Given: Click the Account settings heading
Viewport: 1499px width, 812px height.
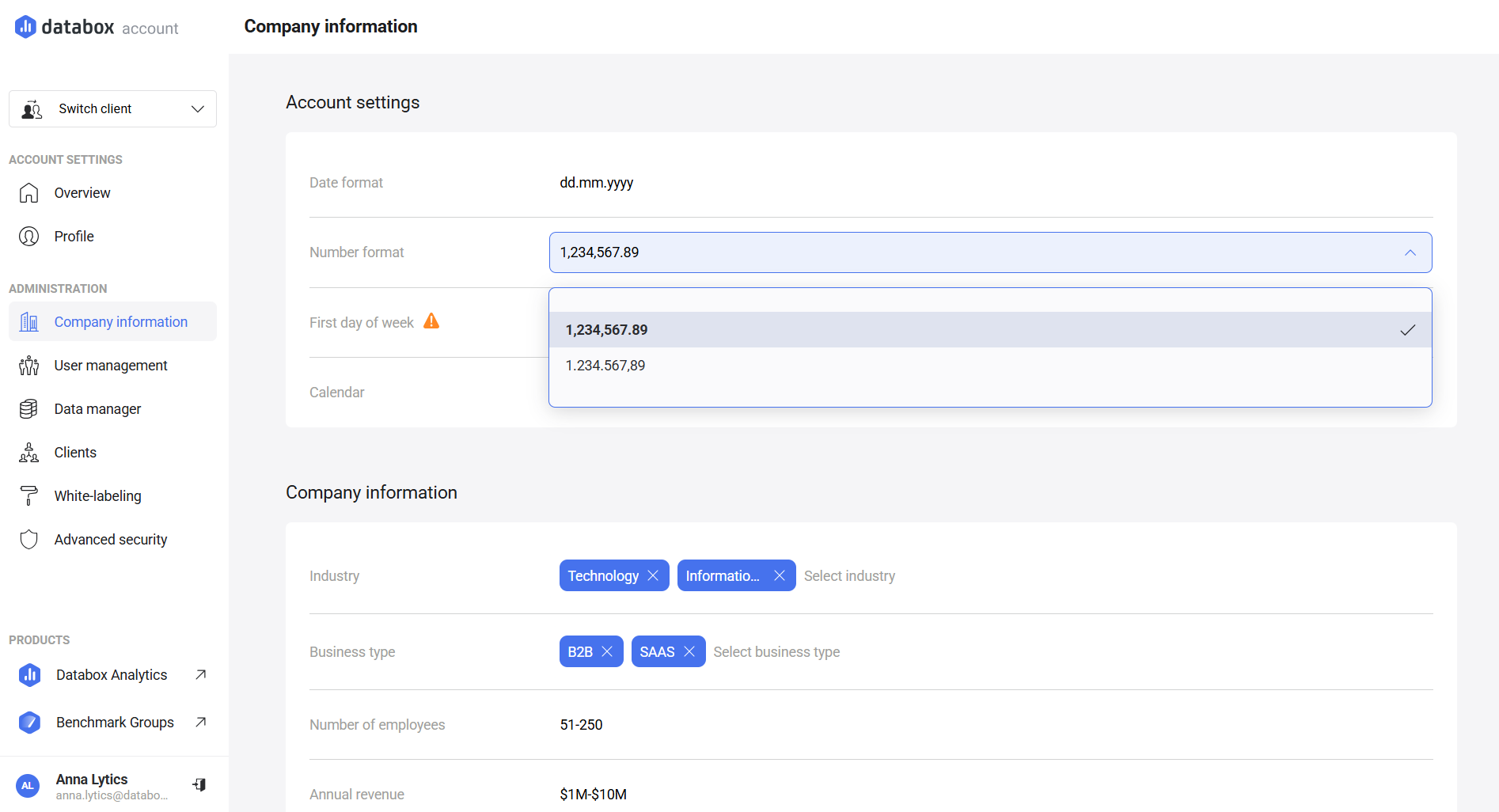Looking at the screenshot, I should tap(353, 102).
